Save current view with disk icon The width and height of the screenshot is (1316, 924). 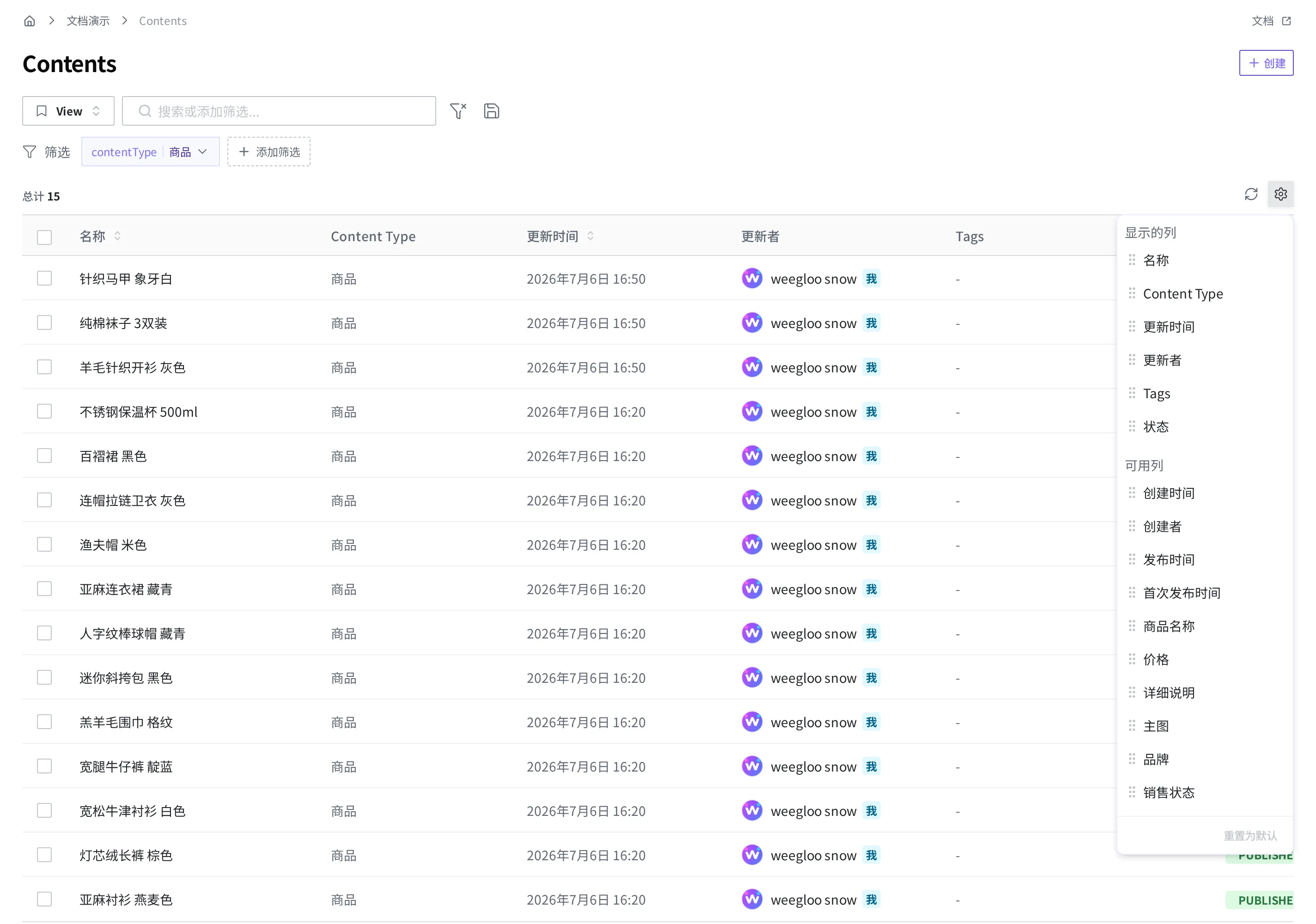(x=492, y=111)
